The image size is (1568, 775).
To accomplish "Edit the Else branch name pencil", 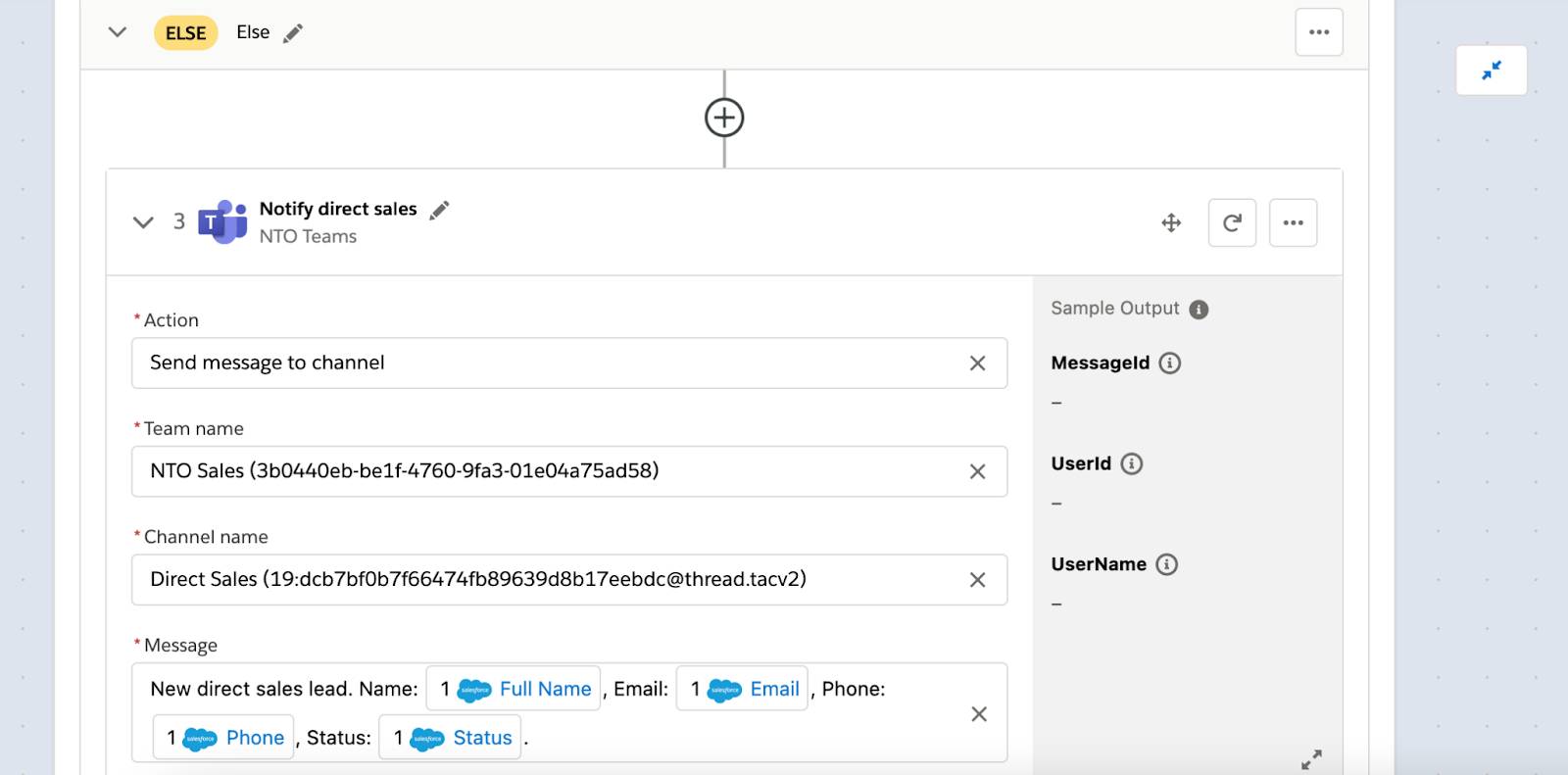I will pyautogui.click(x=293, y=33).
